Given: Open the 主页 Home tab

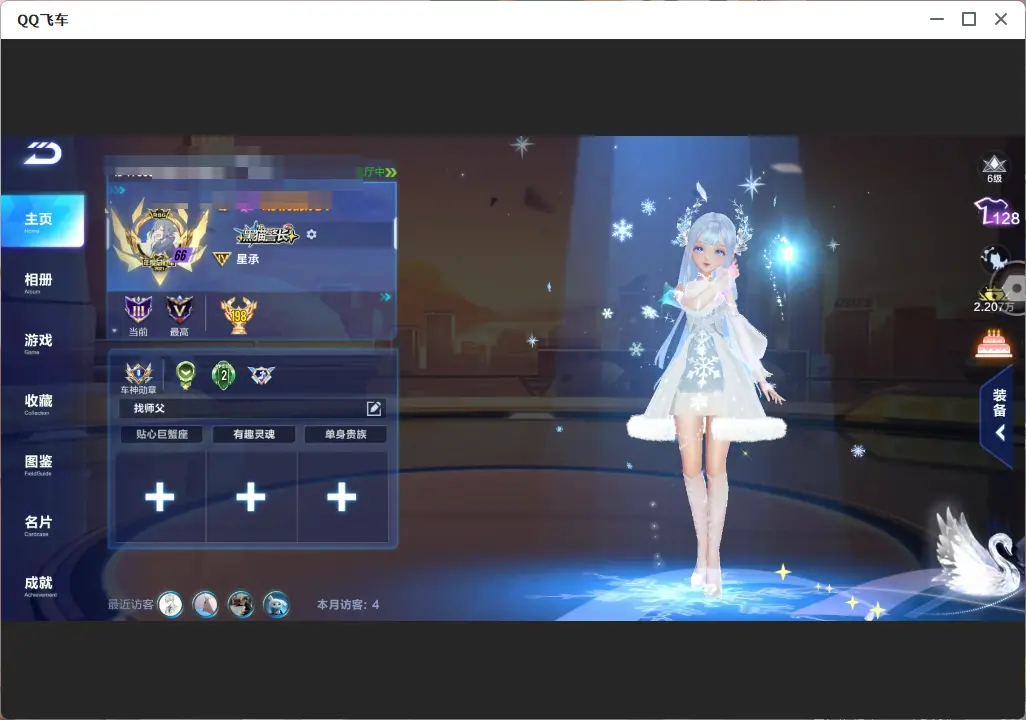Looking at the screenshot, I should pos(43,221).
